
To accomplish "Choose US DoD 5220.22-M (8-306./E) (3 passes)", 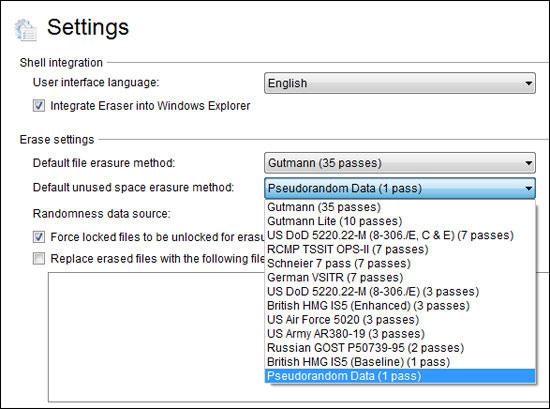I will 400,291.
